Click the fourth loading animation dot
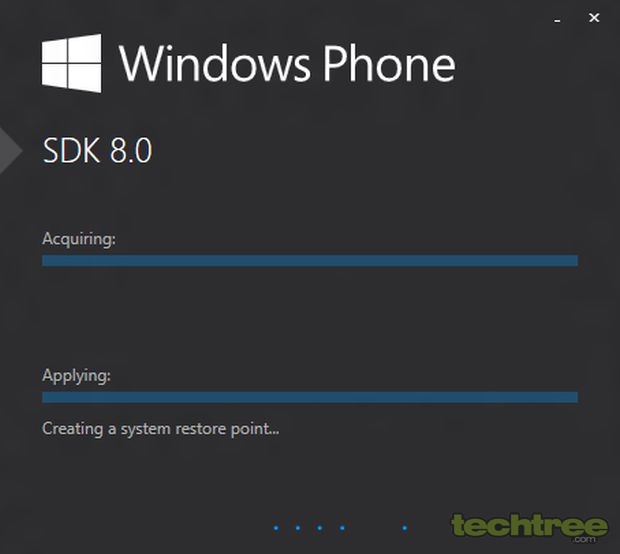 point(342,528)
